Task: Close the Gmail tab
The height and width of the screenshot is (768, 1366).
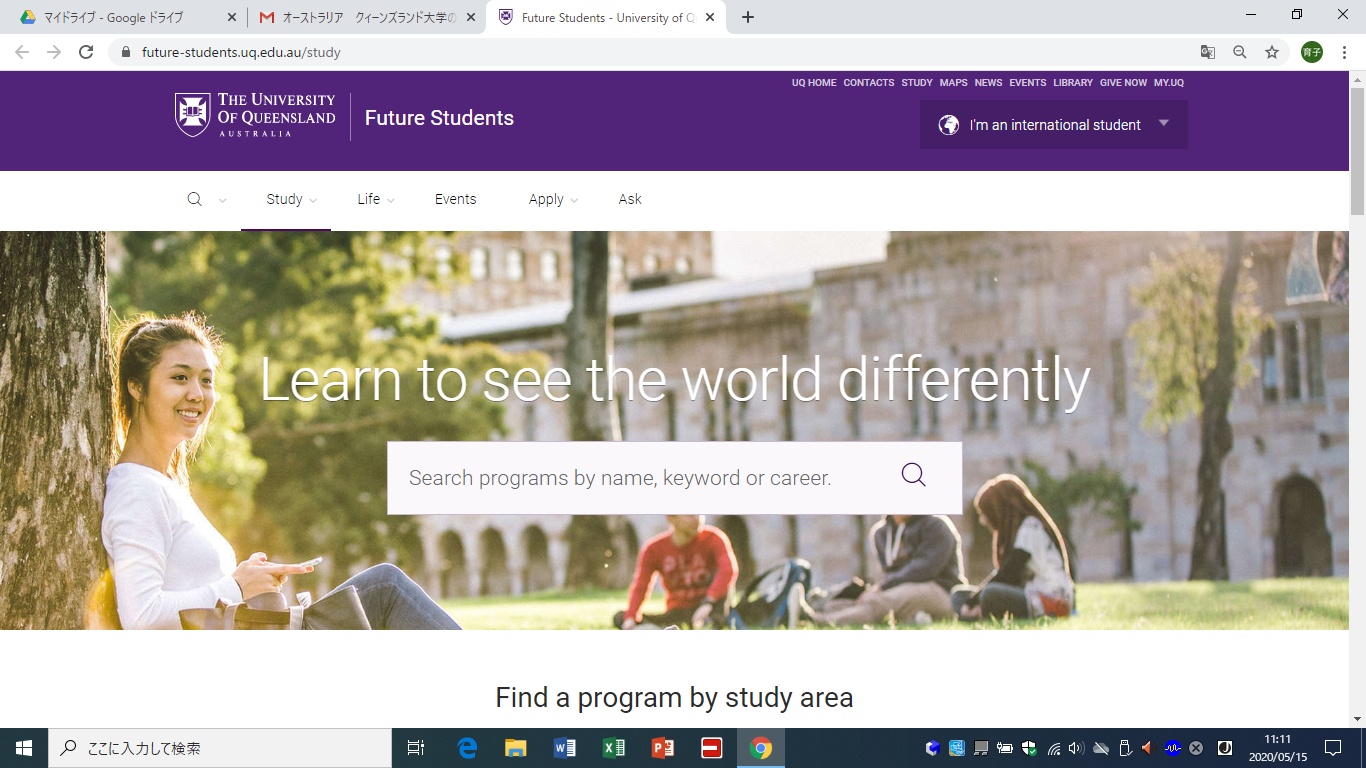Action: coord(472,17)
